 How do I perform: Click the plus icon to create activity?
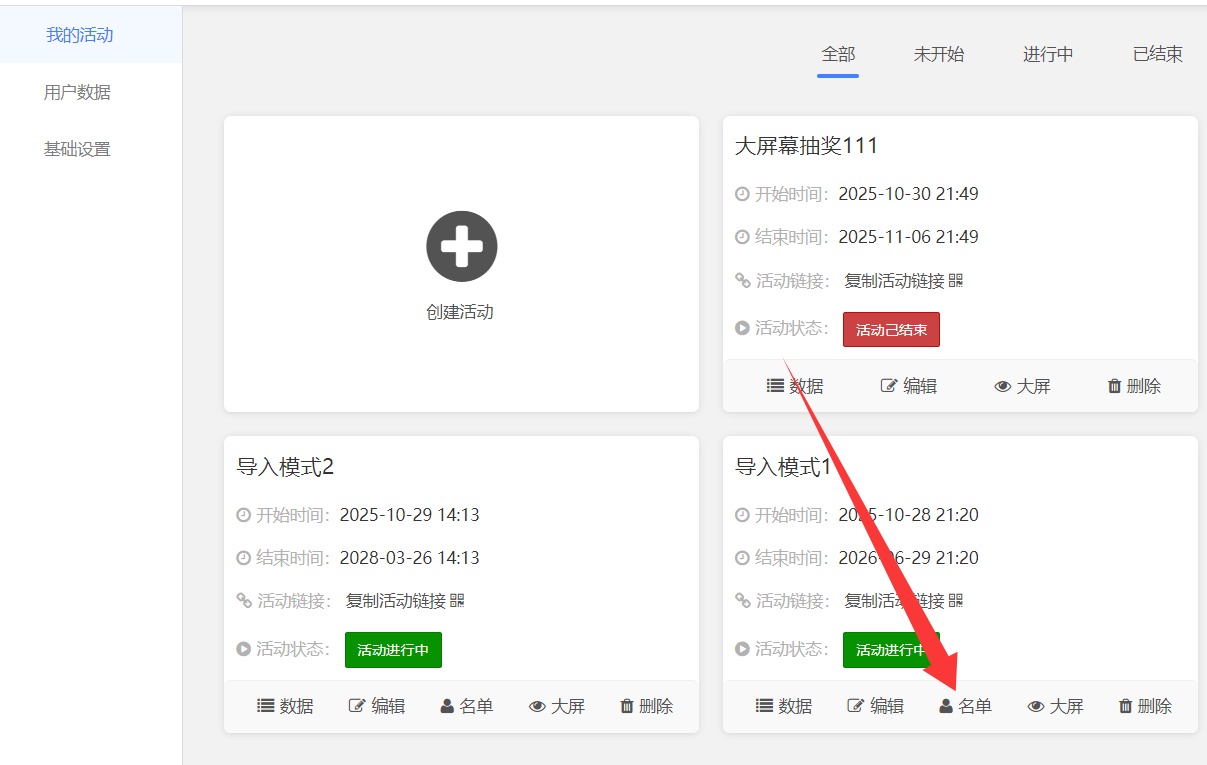[x=461, y=246]
